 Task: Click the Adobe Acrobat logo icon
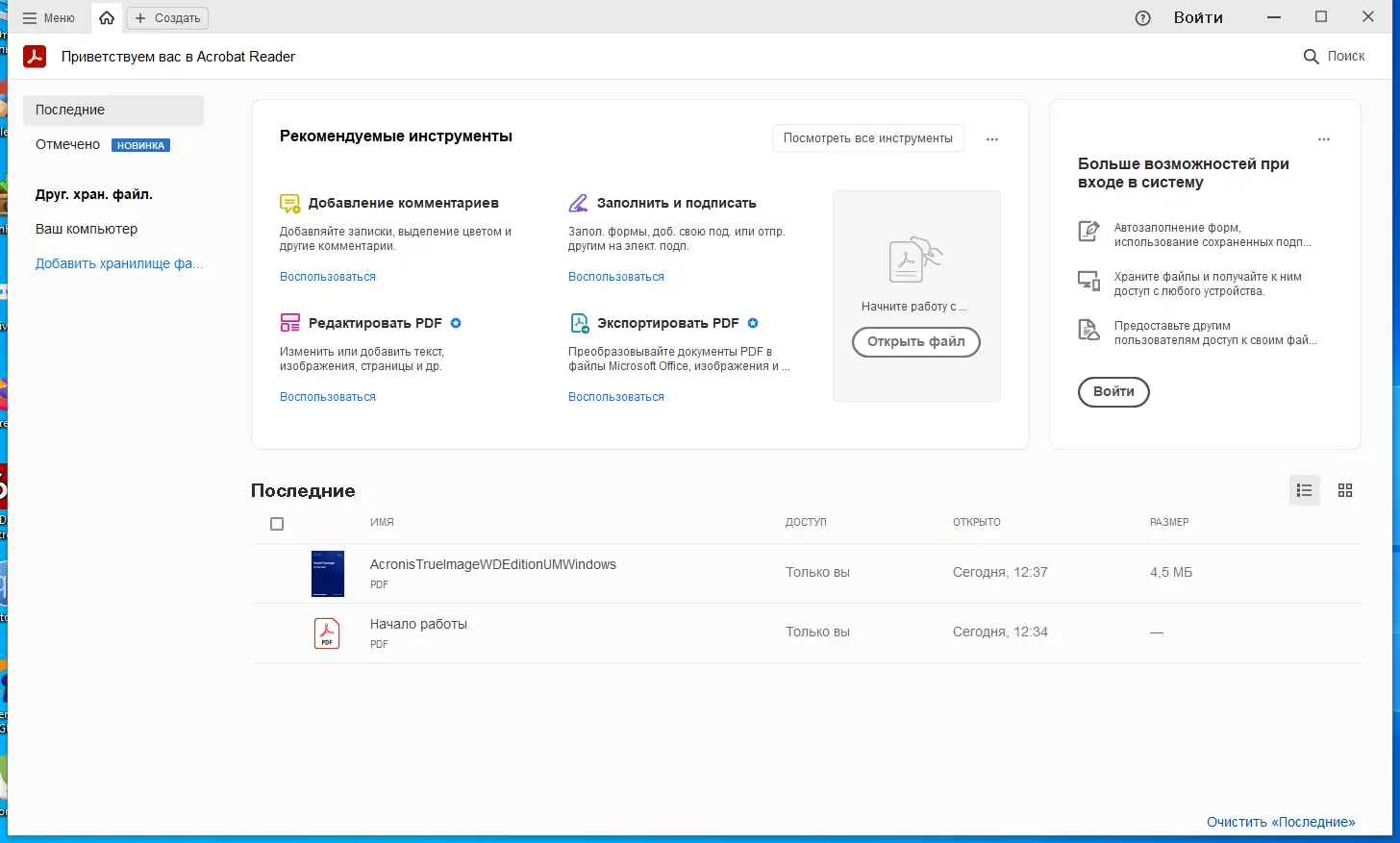tap(35, 57)
